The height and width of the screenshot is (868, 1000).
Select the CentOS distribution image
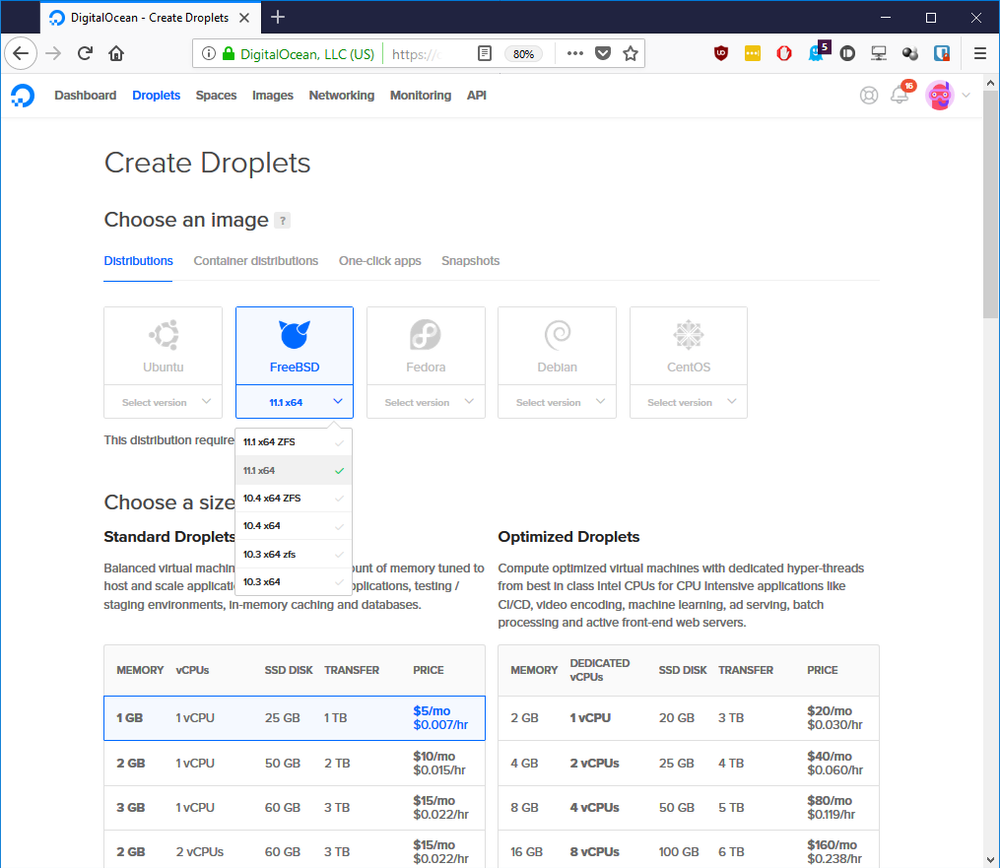tap(688, 345)
